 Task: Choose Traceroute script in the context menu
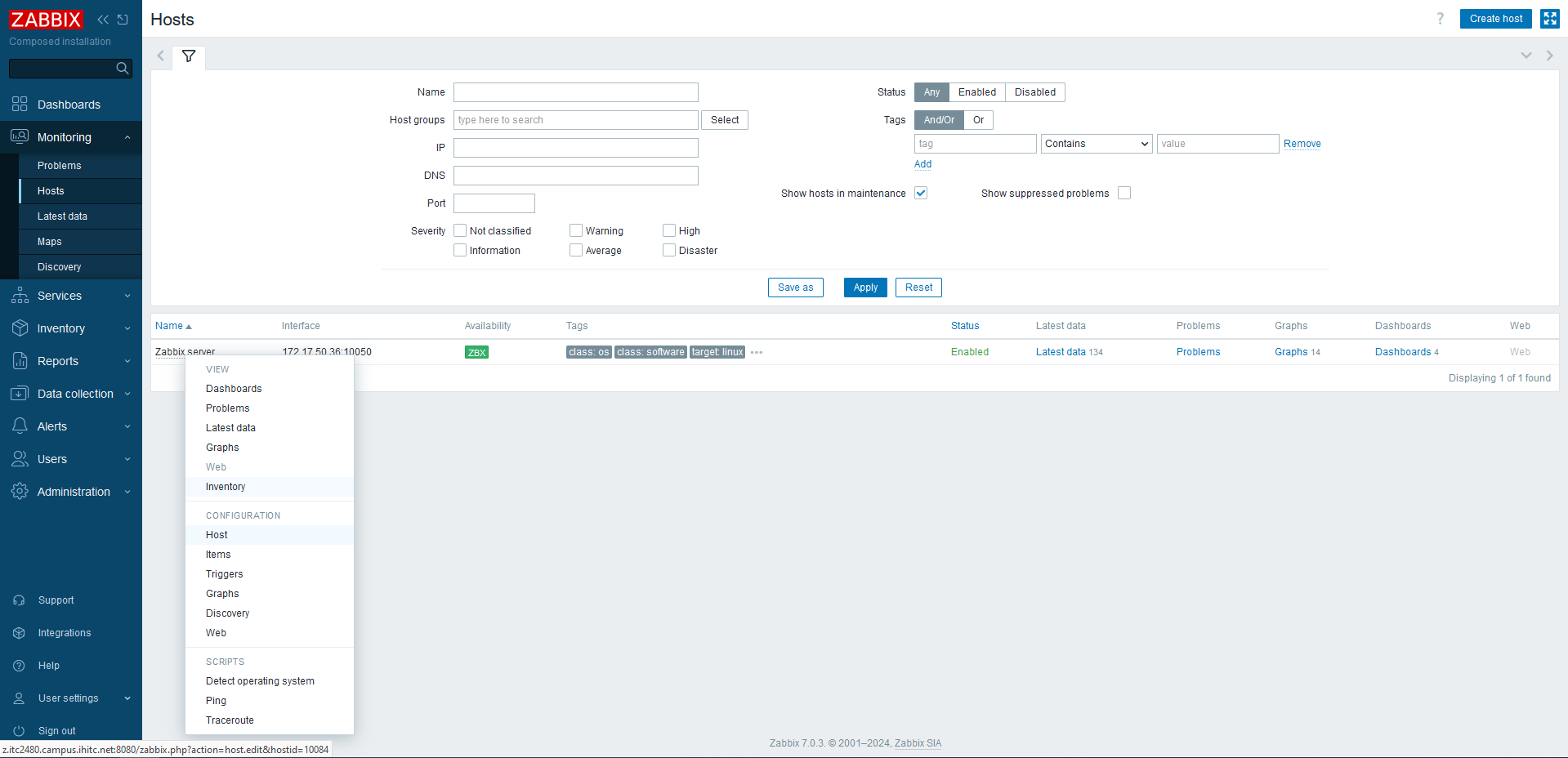(230, 720)
